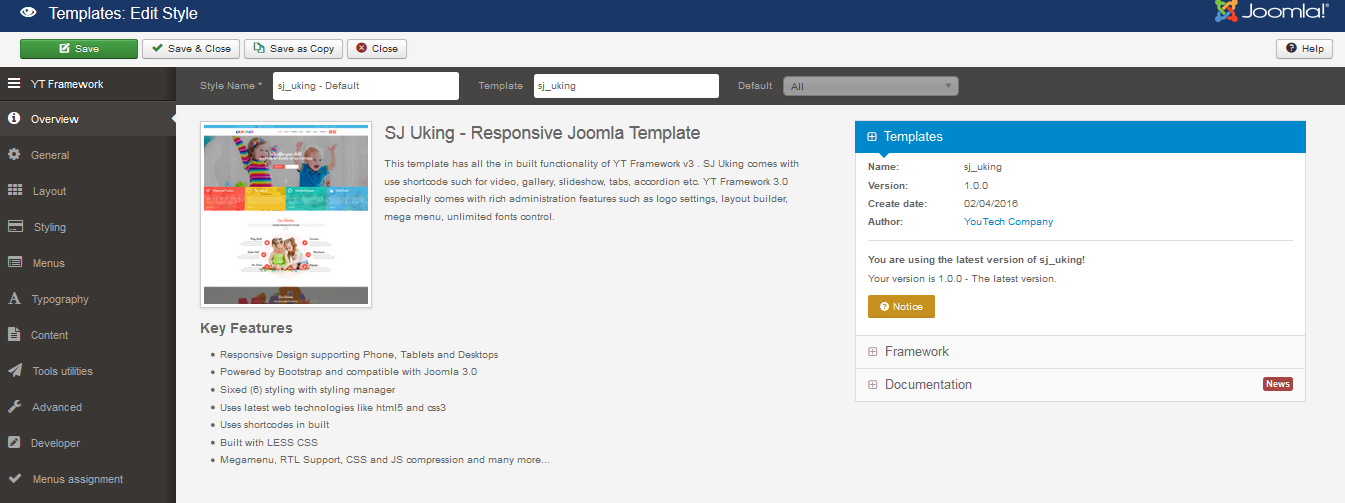Follow the YouTech Company author link

tap(1008, 222)
